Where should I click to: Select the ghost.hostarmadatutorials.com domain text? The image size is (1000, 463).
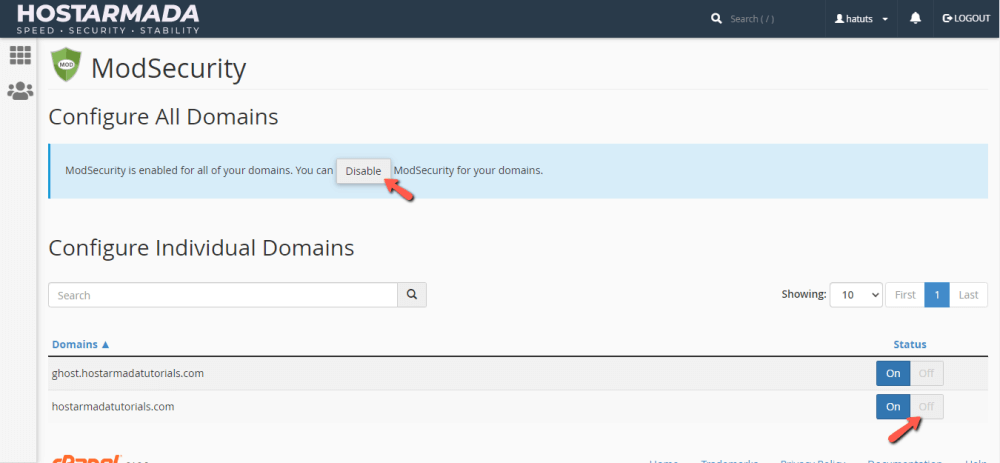tap(128, 373)
